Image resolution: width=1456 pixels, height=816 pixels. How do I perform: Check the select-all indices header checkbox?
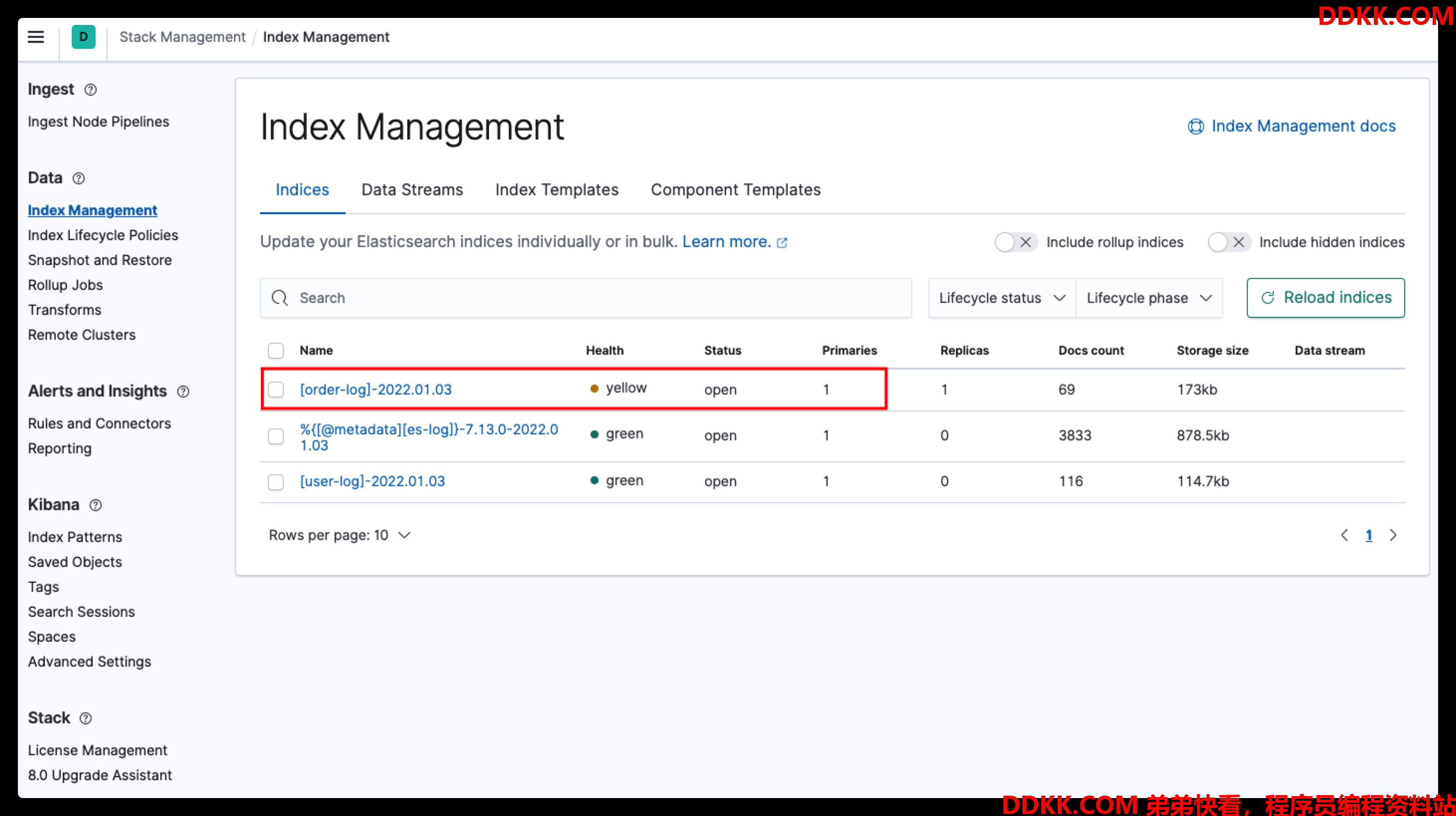click(x=276, y=351)
